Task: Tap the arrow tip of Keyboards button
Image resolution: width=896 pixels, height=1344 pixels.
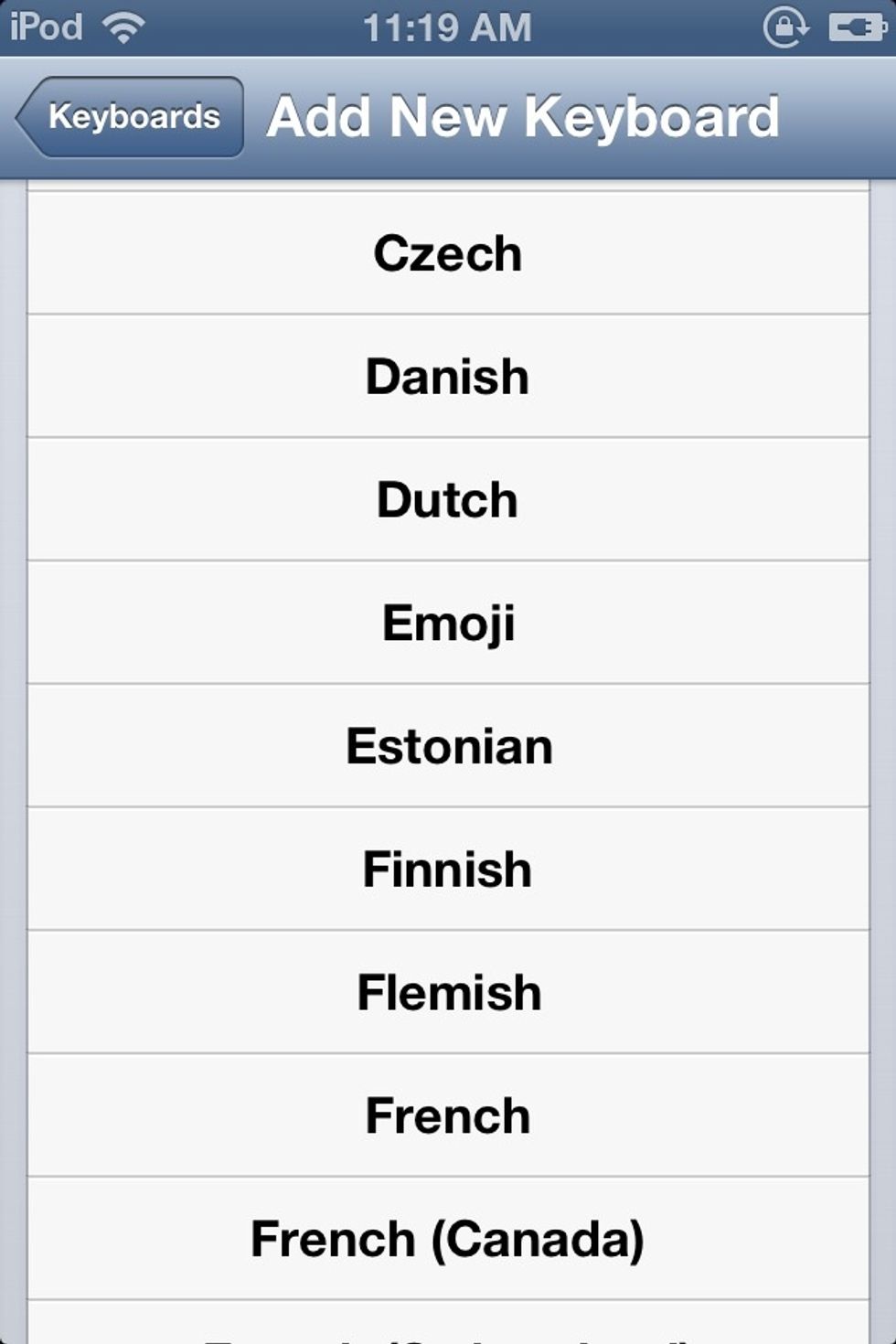Action: click(26, 117)
